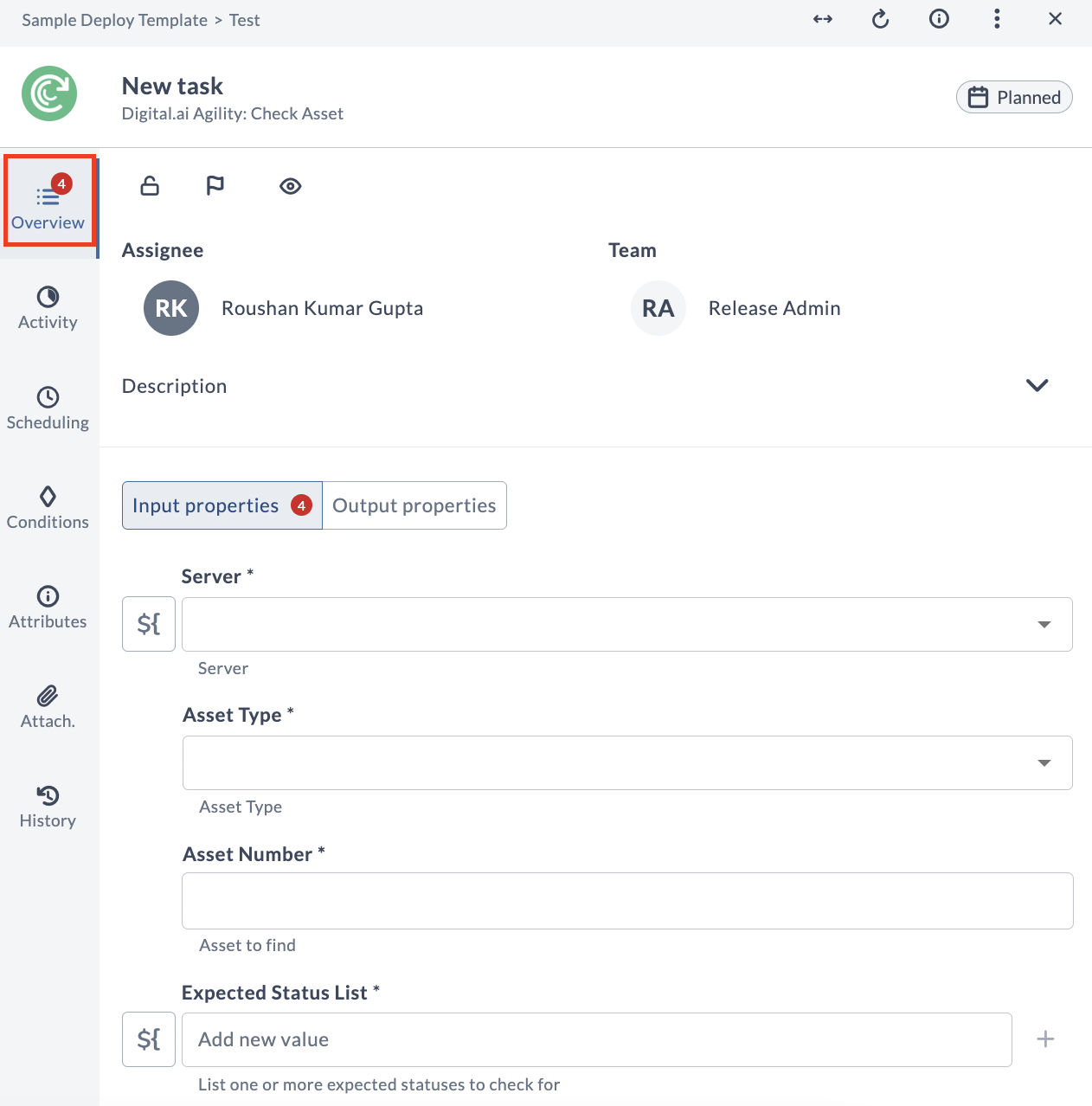1092x1106 pixels.
Task: Click the green task type logo icon
Action: tap(49, 93)
